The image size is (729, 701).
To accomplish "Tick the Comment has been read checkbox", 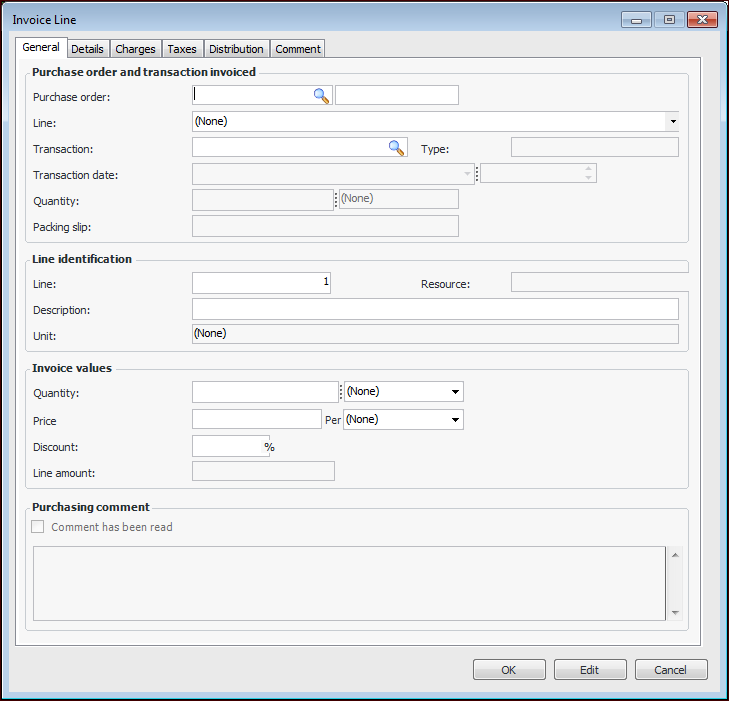I will pyautogui.click(x=39, y=527).
